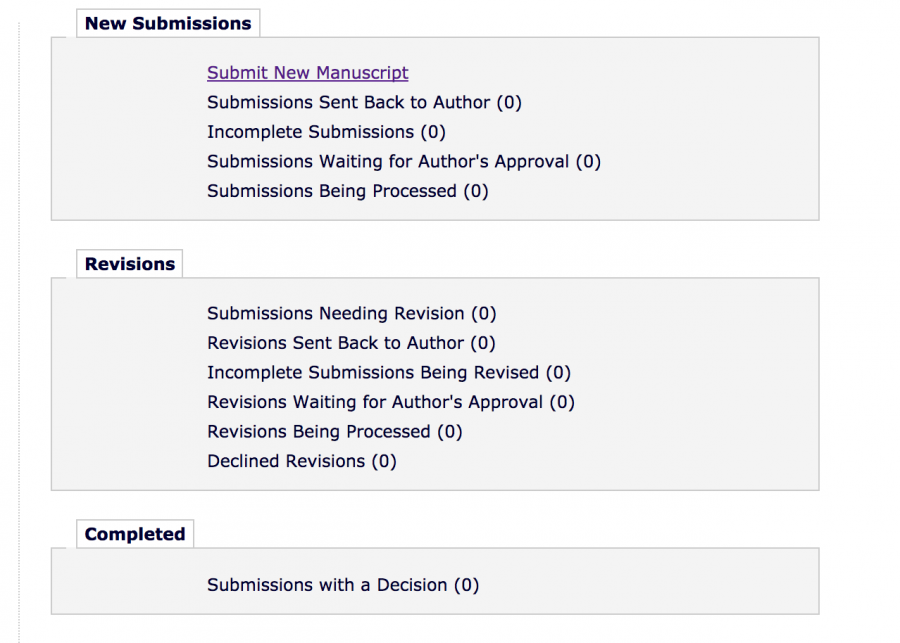Click the (0) count after Submissions Being Processed
The image size is (900, 643).
(x=476, y=191)
